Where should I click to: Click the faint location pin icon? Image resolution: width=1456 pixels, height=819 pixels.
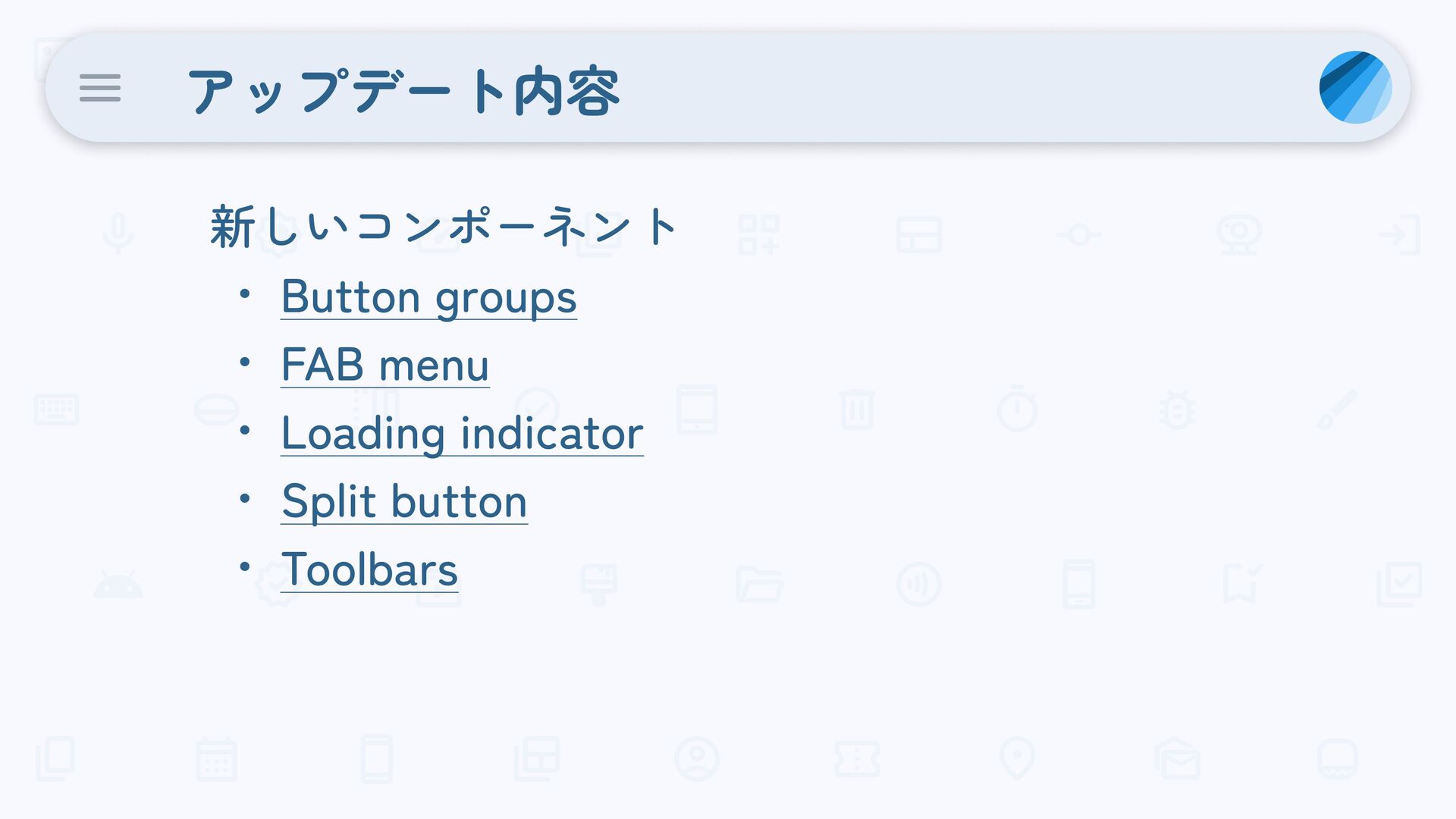1018,758
